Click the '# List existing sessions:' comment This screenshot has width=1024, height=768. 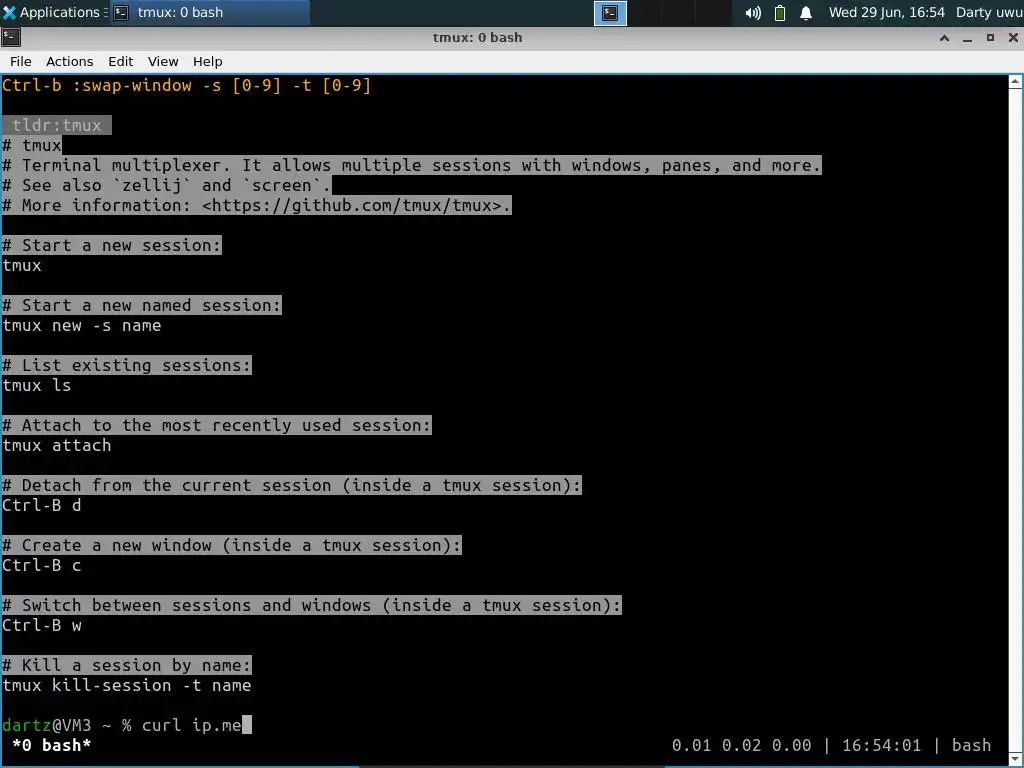point(127,365)
